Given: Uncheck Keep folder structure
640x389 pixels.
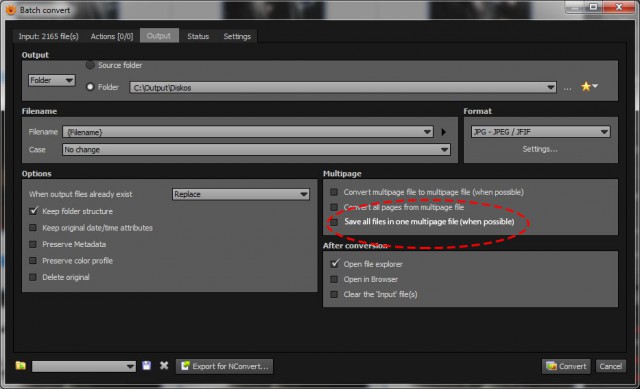Looking at the screenshot, I should click(x=33, y=211).
